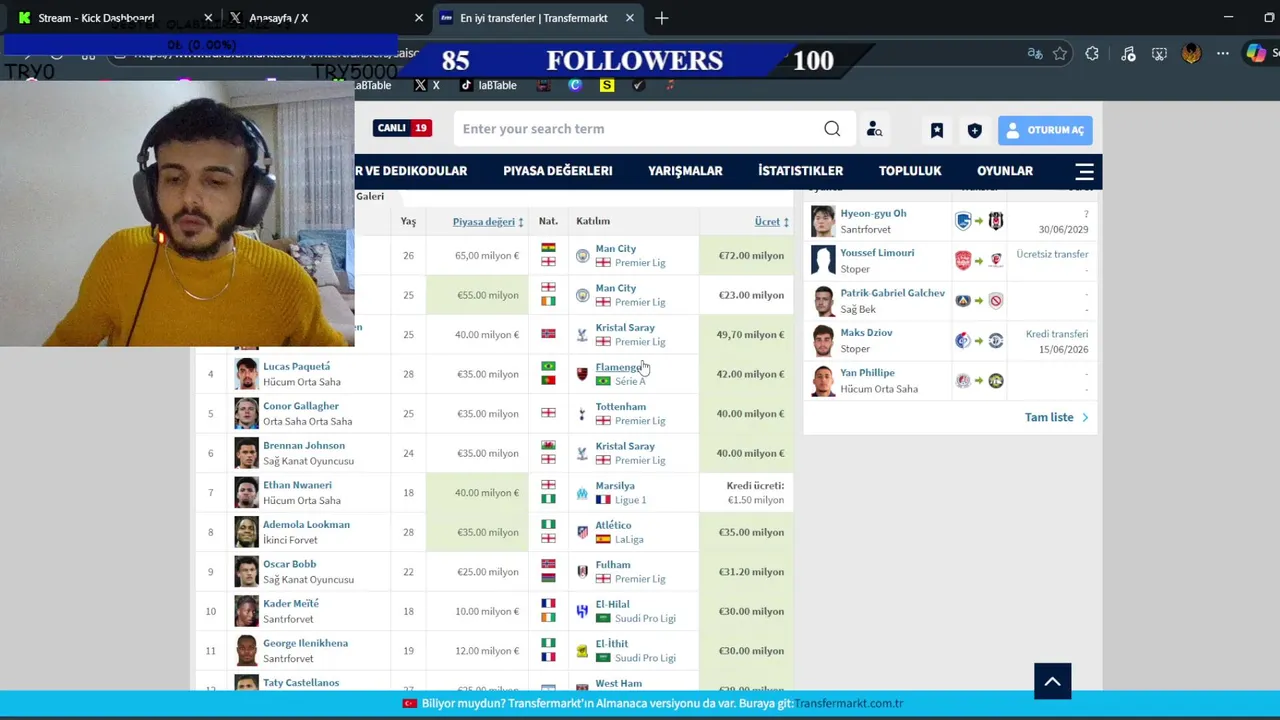The width and height of the screenshot is (1280, 720).
Task: Click the OTURUM AÇ login button
Action: coord(1045,130)
